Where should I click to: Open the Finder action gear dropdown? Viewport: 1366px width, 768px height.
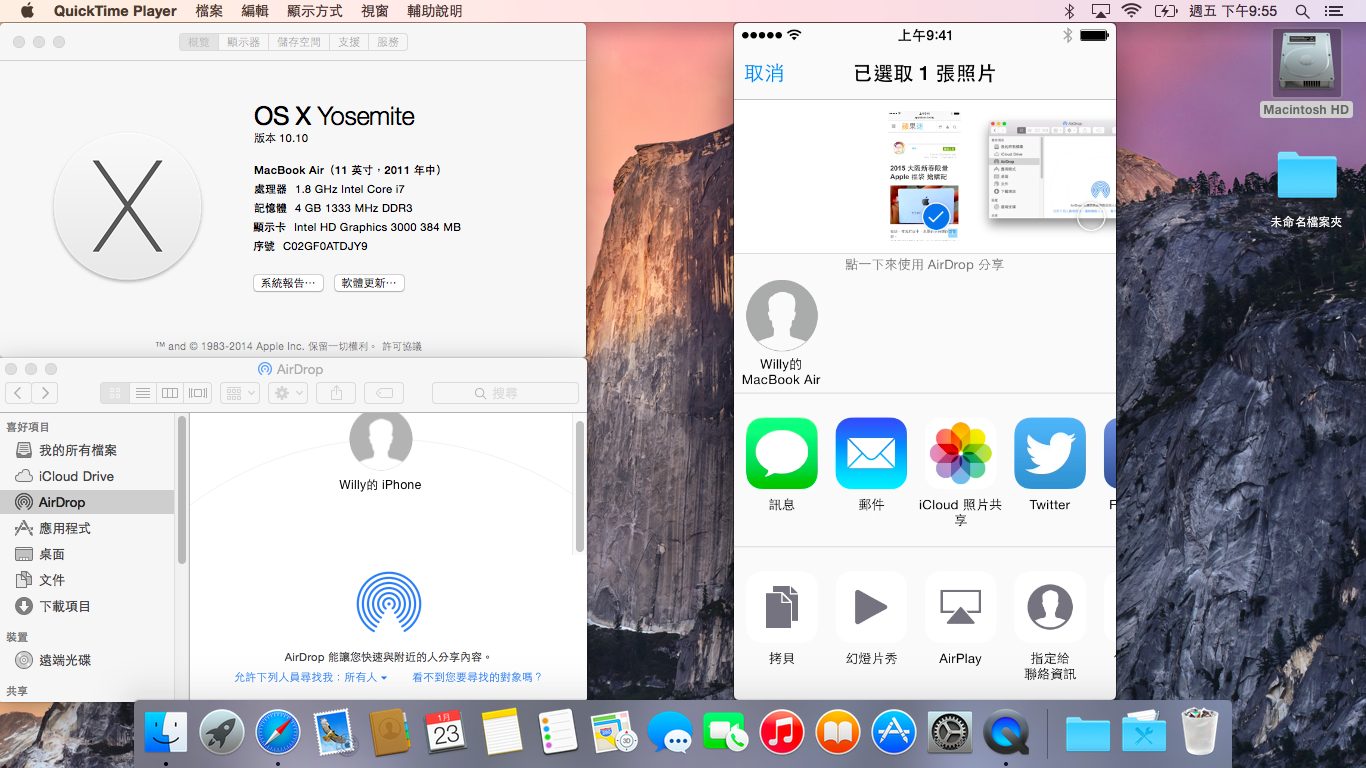[x=290, y=393]
